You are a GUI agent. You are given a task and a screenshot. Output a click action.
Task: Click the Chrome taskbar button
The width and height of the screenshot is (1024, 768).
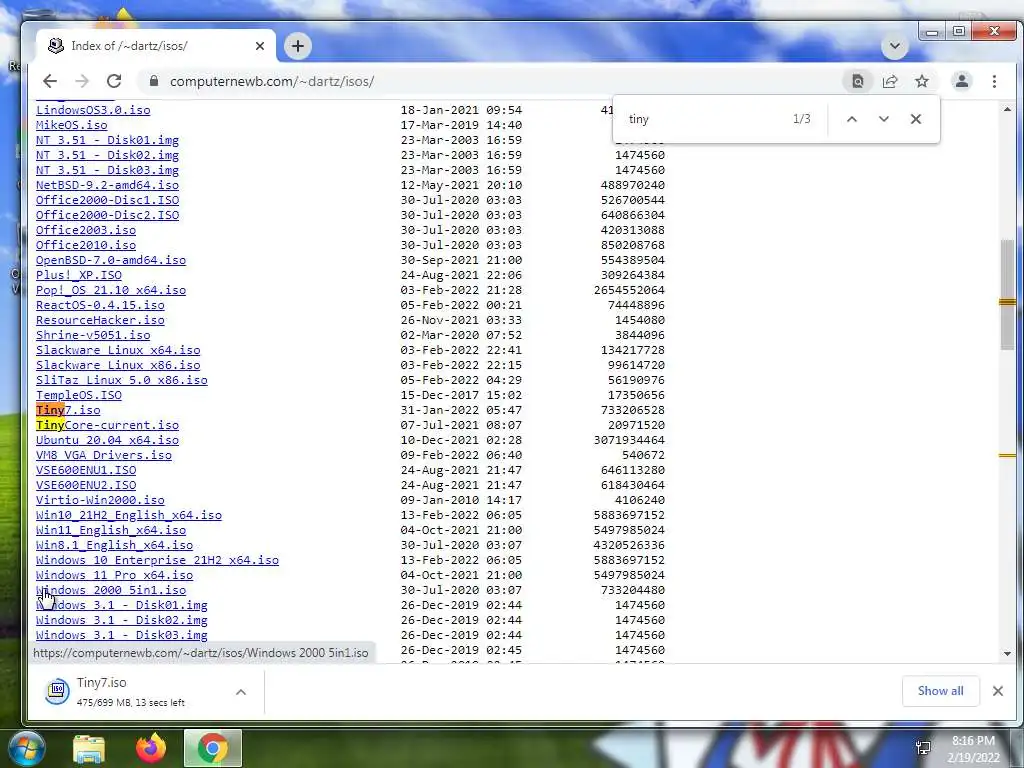click(213, 748)
